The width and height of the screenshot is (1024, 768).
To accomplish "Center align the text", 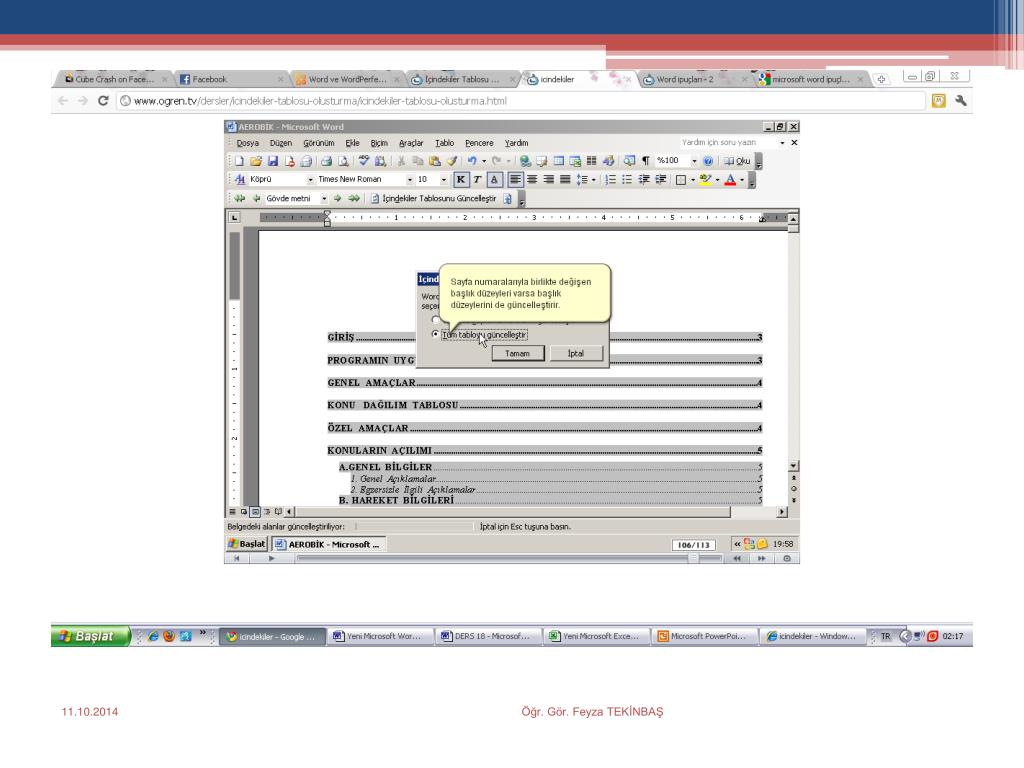I will coord(532,179).
